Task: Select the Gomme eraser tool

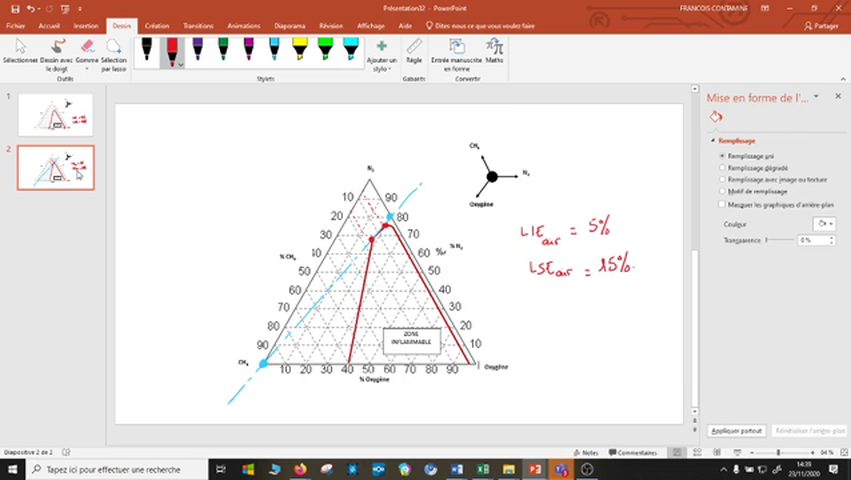Action: [x=86, y=48]
